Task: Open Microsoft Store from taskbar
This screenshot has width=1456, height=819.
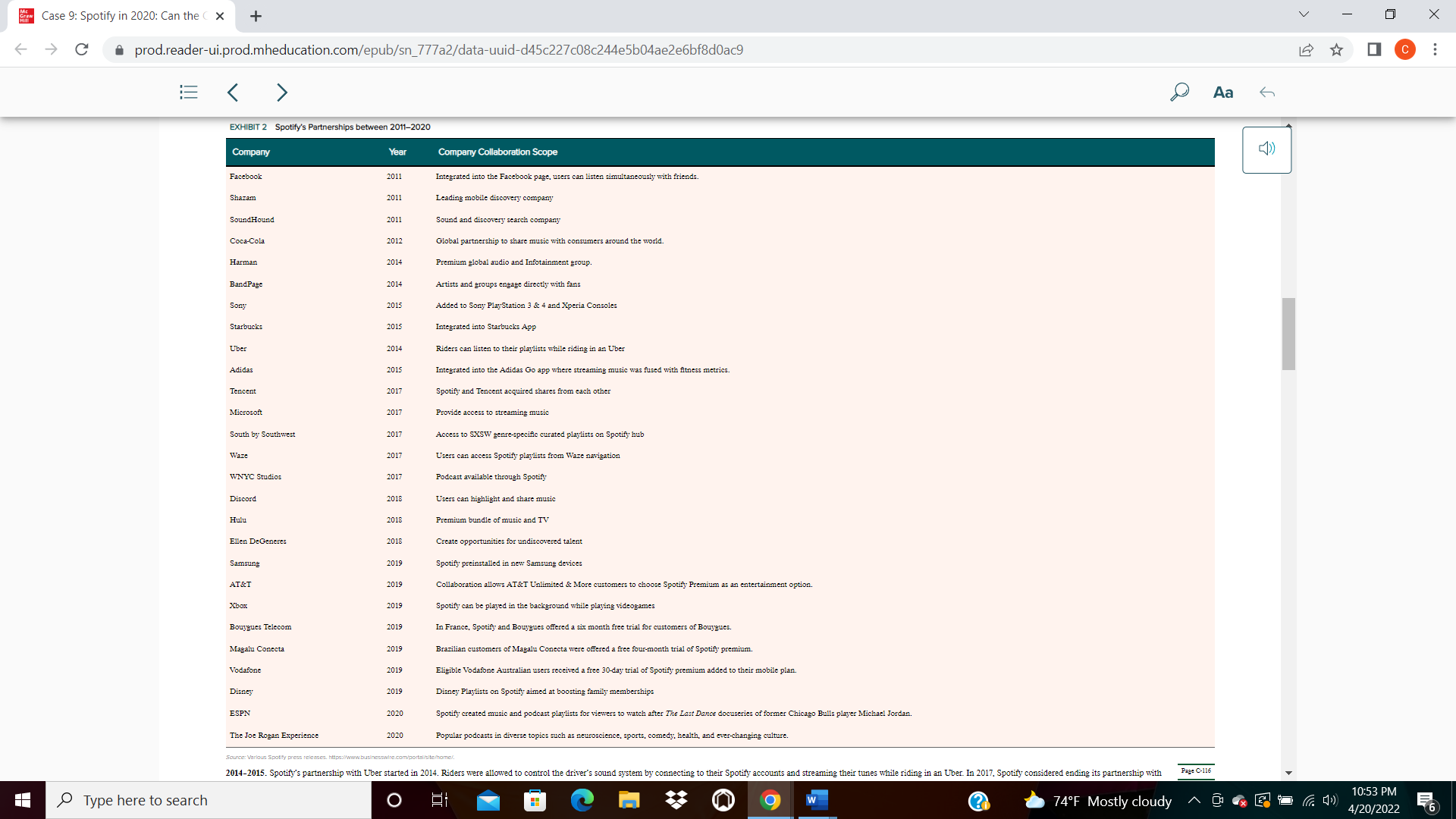Action: pos(535,800)
